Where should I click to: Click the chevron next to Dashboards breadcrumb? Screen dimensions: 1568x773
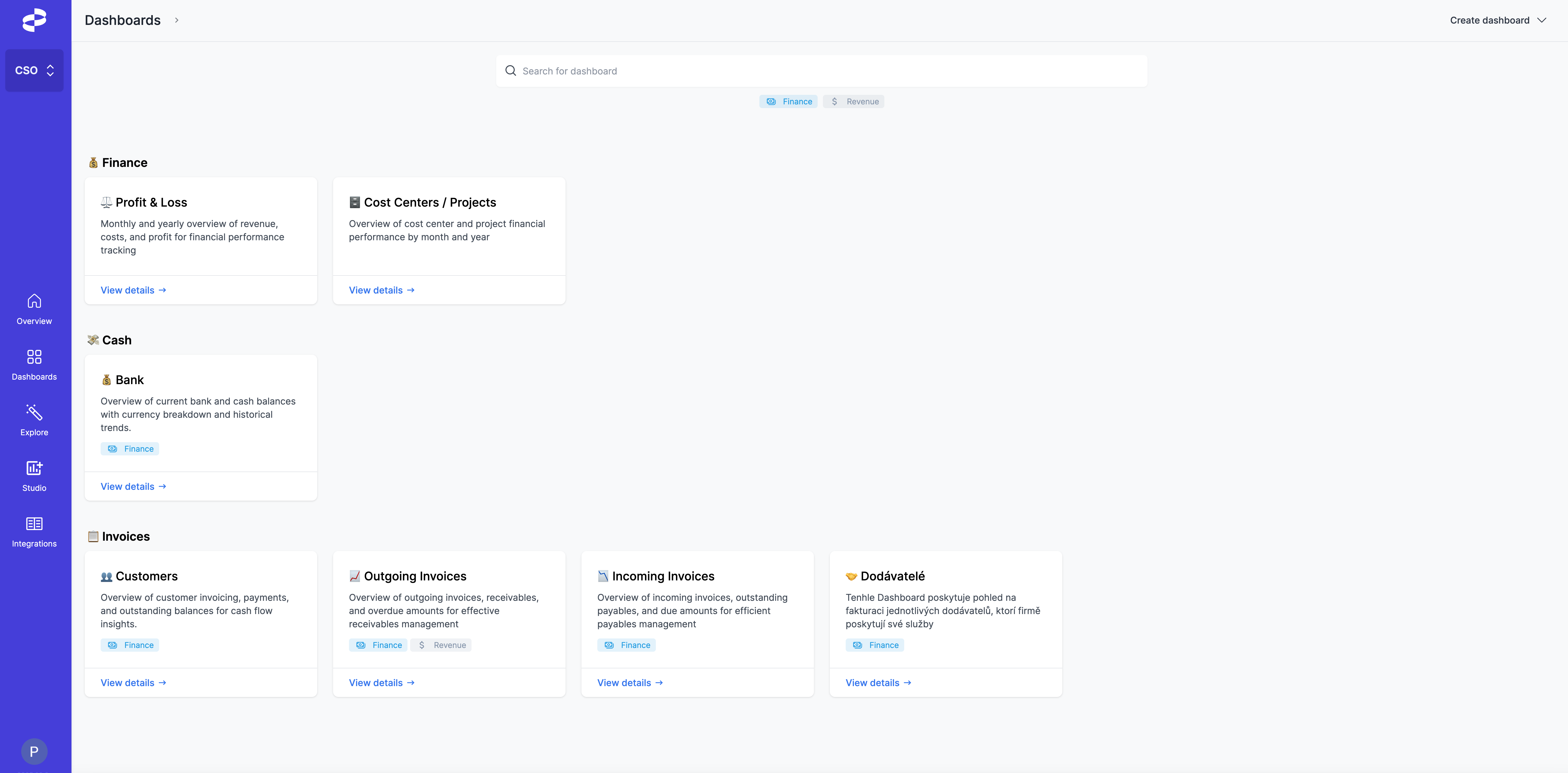[x=177, y=20]
